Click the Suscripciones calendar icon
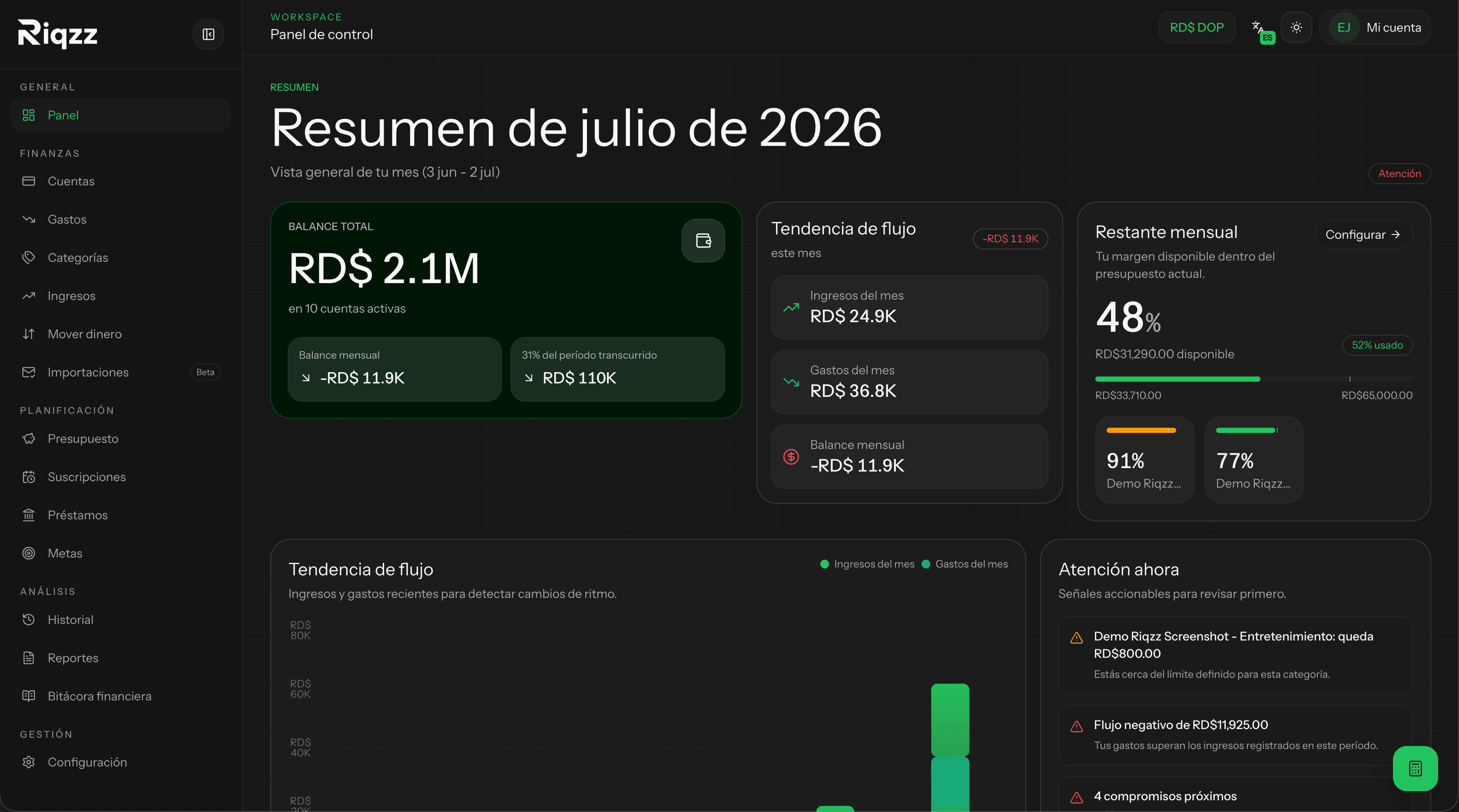Viewport: 1459px width, 812px height. click(29, 477)
